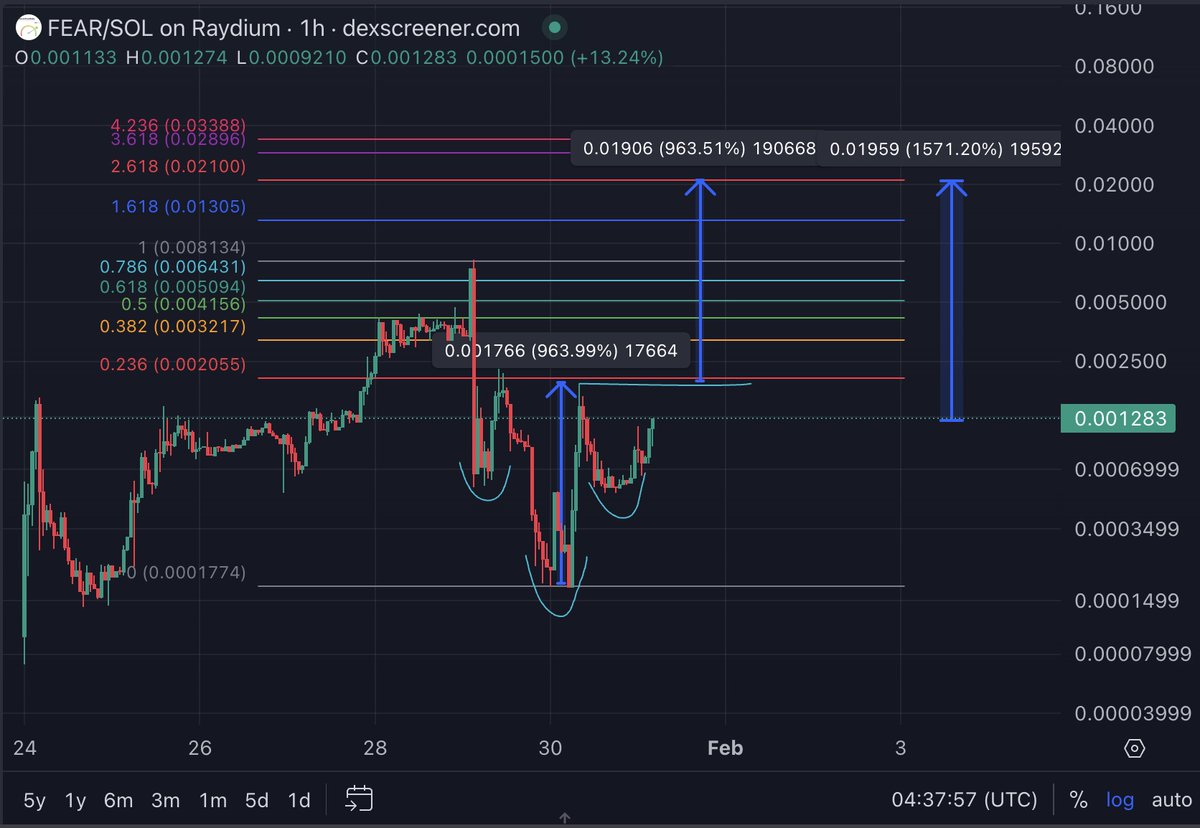Select the 5y time range

pos(35,800)
